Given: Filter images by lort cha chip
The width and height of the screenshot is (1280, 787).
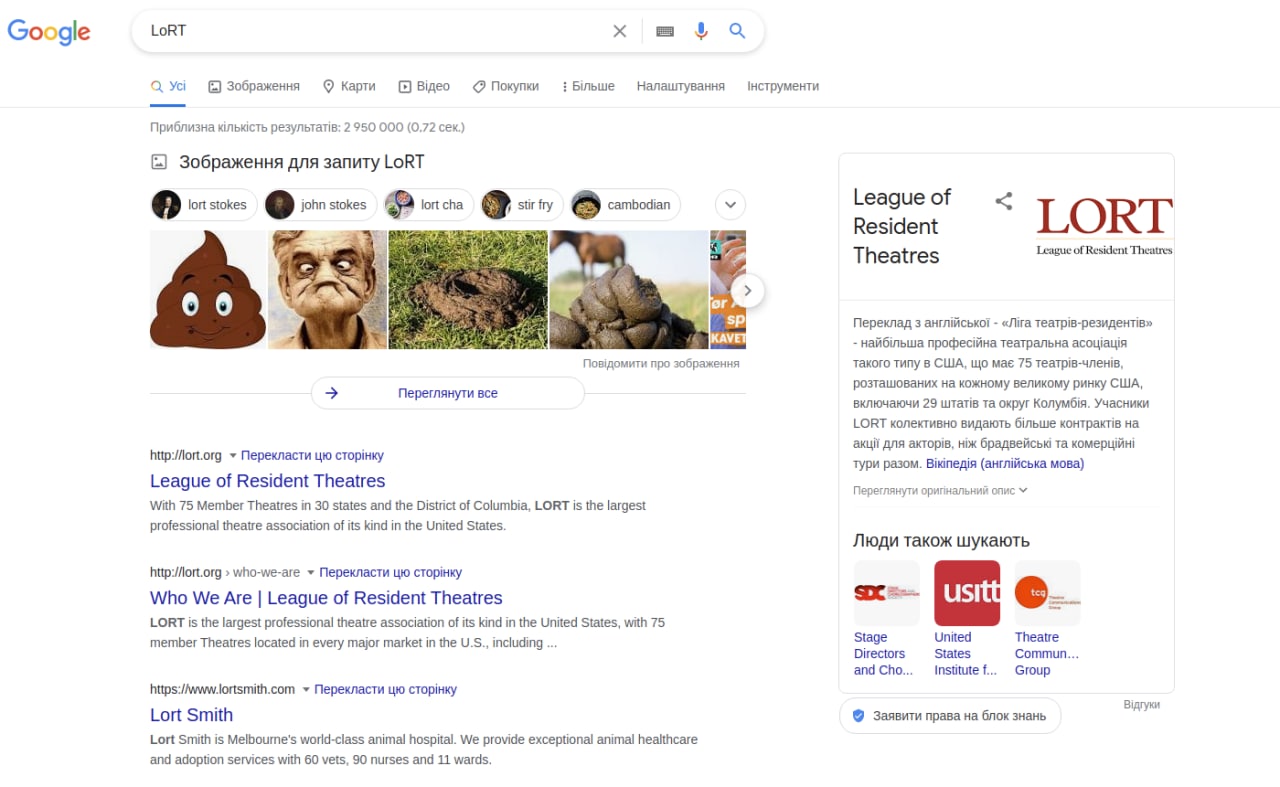Looking at the screenshot, I should 428,205.
